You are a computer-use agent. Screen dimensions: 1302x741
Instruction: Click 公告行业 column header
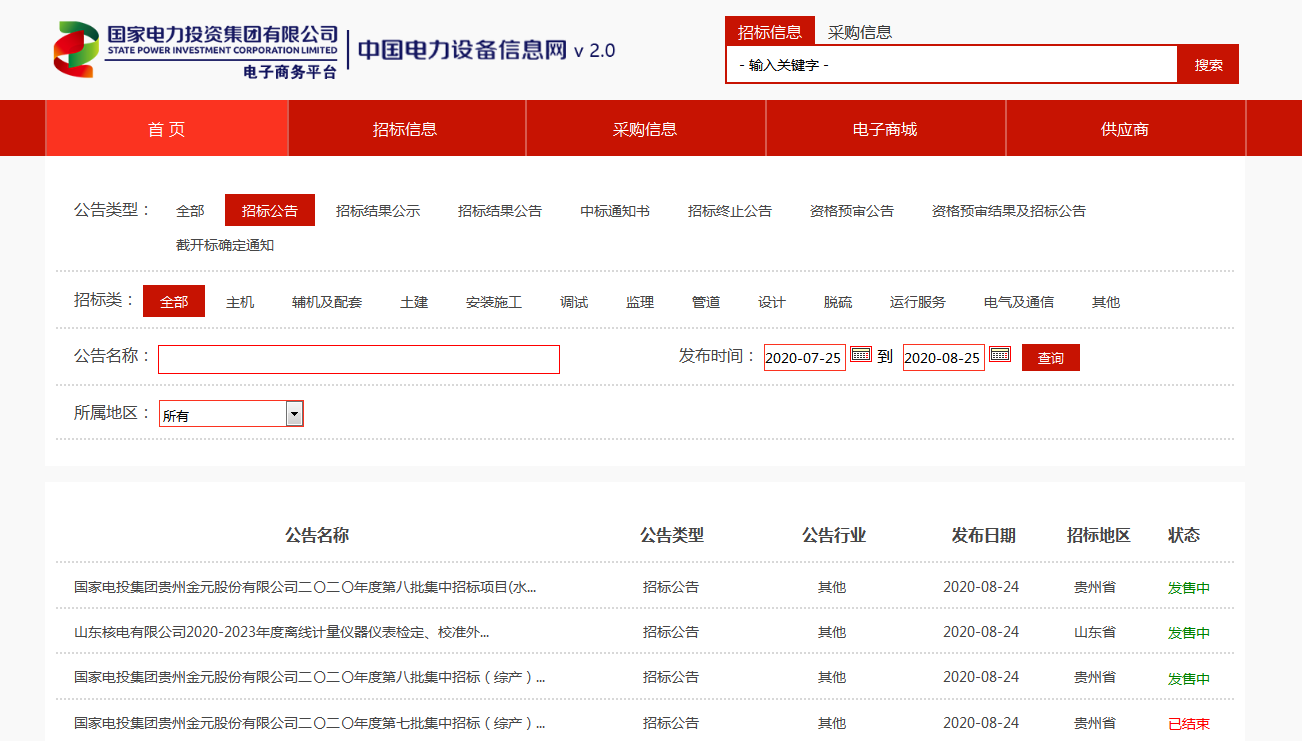[834, 535]
